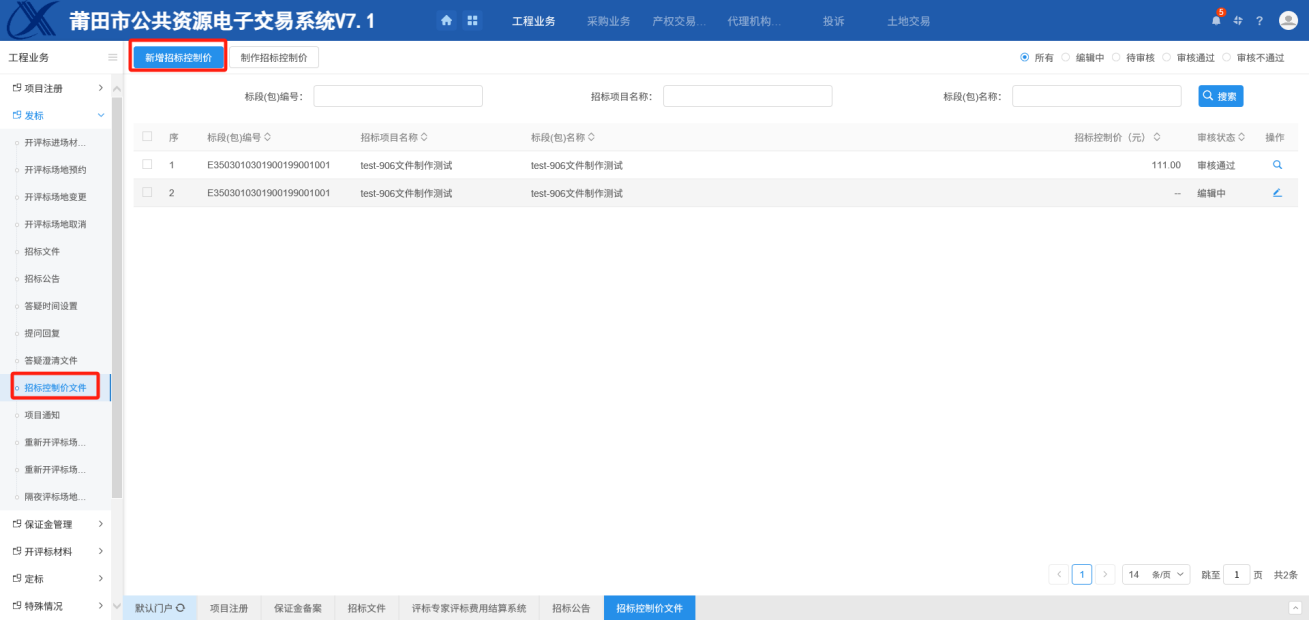Toggle the select-all header checkbox
1309x621 pixels.
147,137
